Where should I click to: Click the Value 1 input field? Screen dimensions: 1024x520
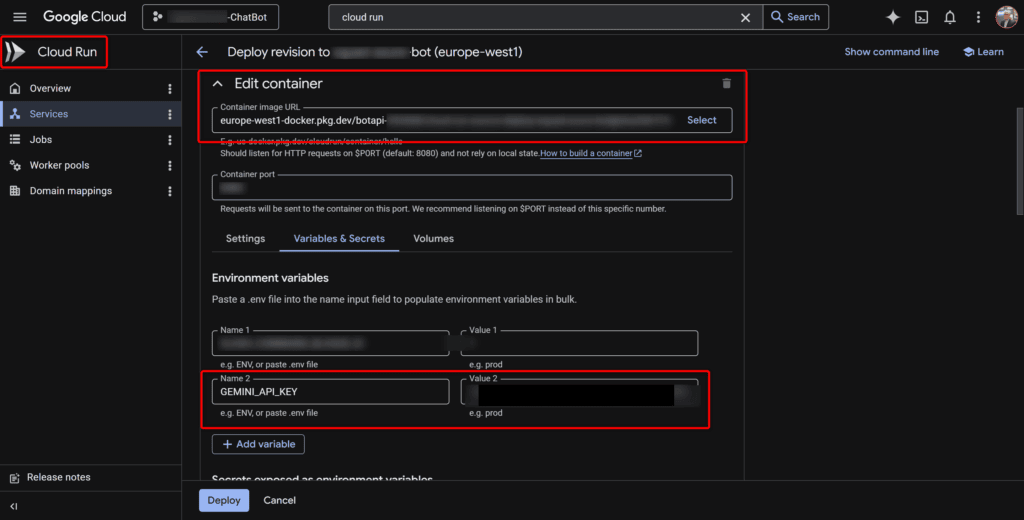pyautogui.click(x=579, y=343)
